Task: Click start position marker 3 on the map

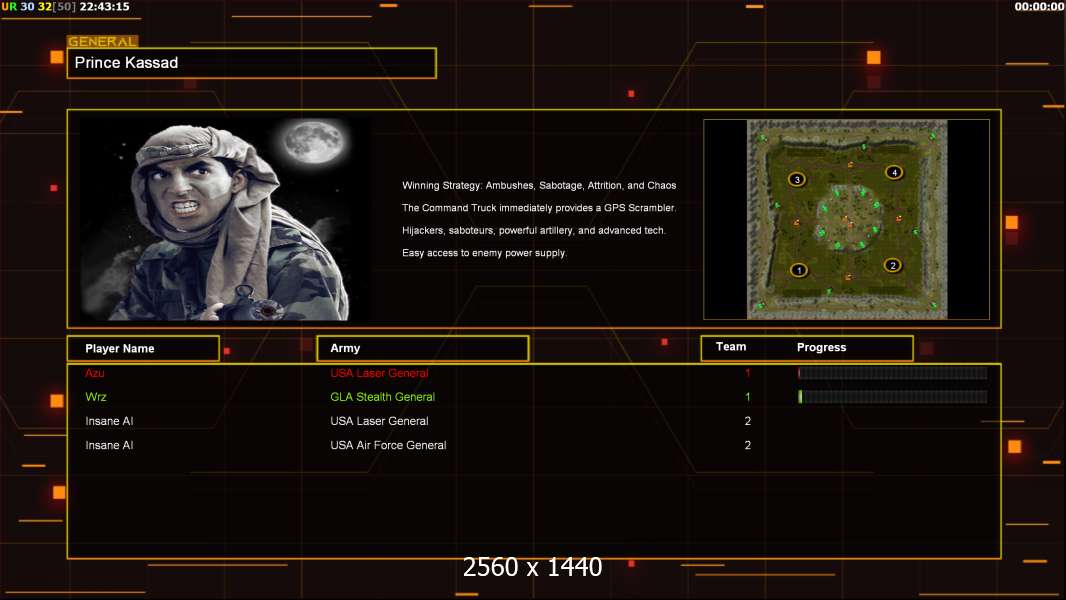Action: point(797,179)
